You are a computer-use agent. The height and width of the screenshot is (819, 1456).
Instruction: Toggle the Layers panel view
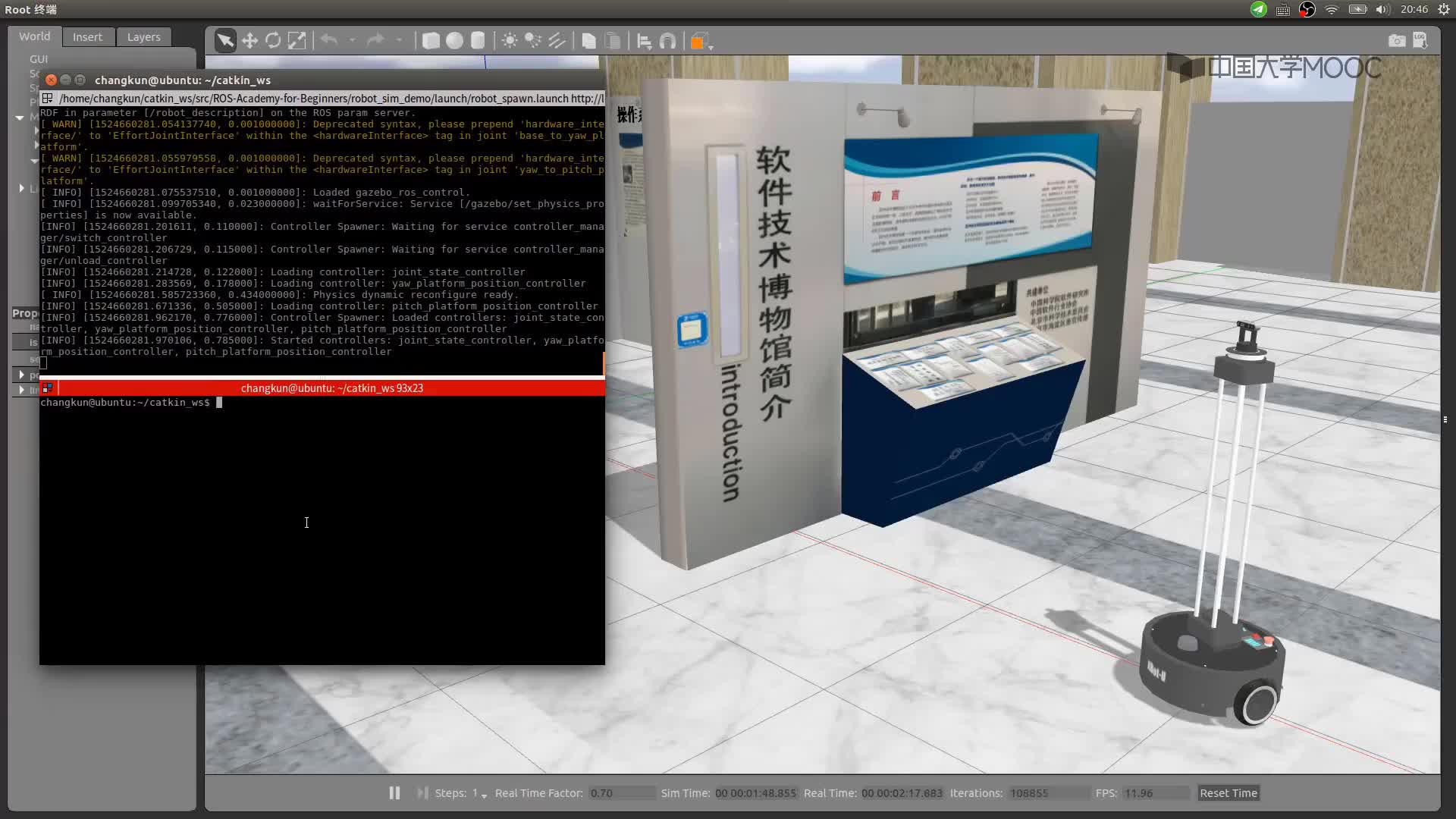point(143,36)
